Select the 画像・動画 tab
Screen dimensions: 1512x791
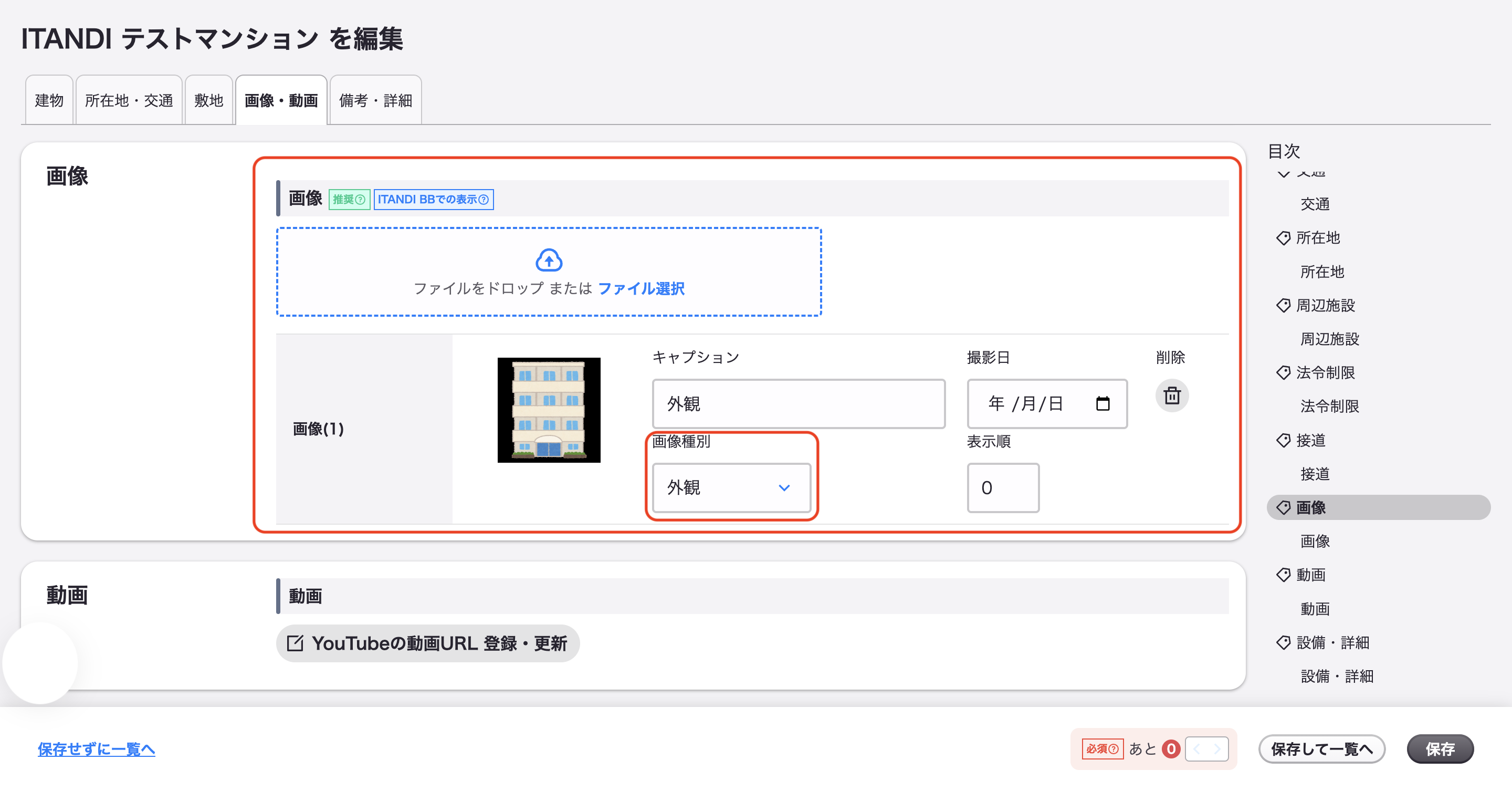click(281, 100)
